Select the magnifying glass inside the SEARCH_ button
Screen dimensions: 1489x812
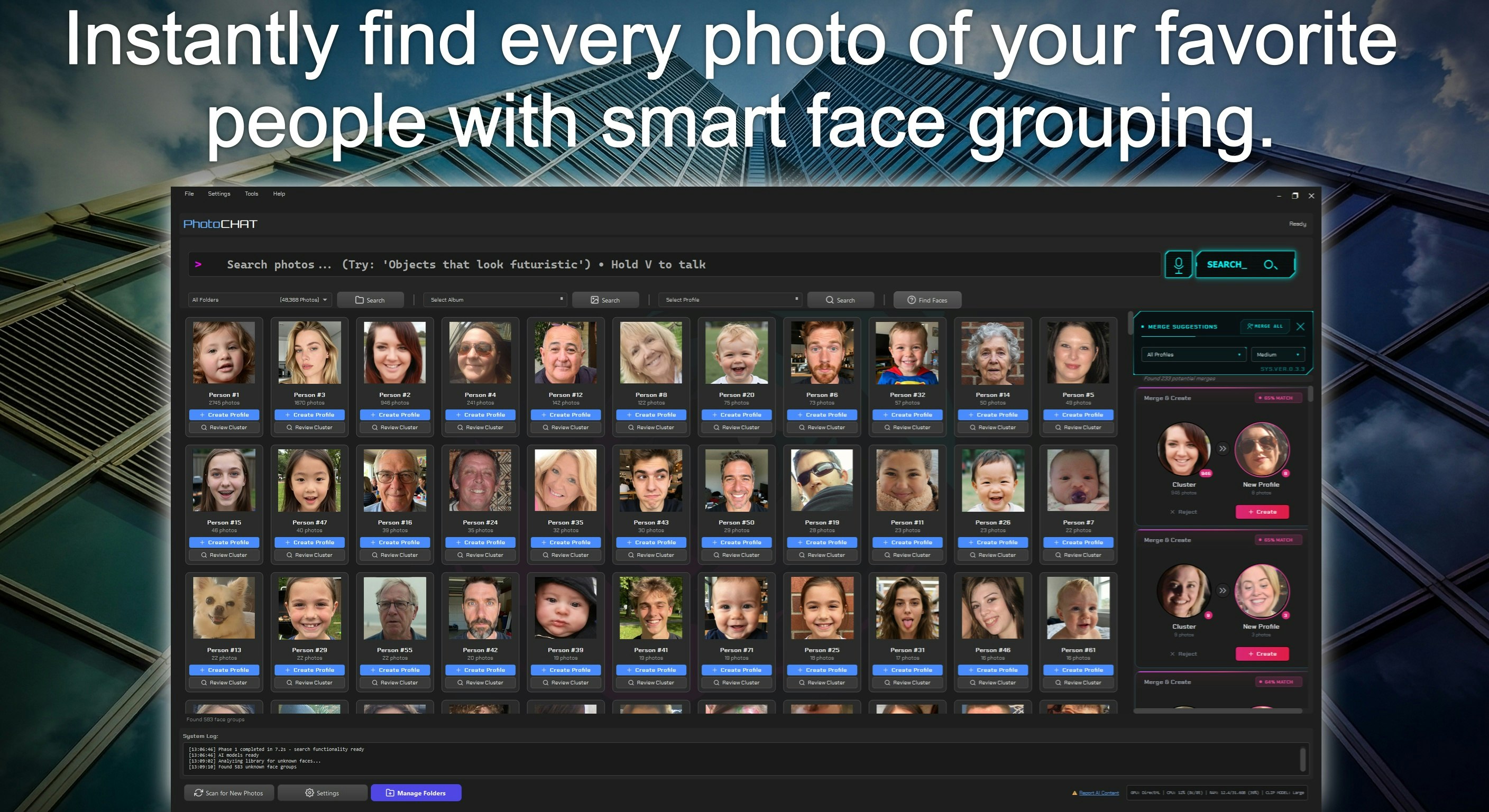(x=1271, y=265)
